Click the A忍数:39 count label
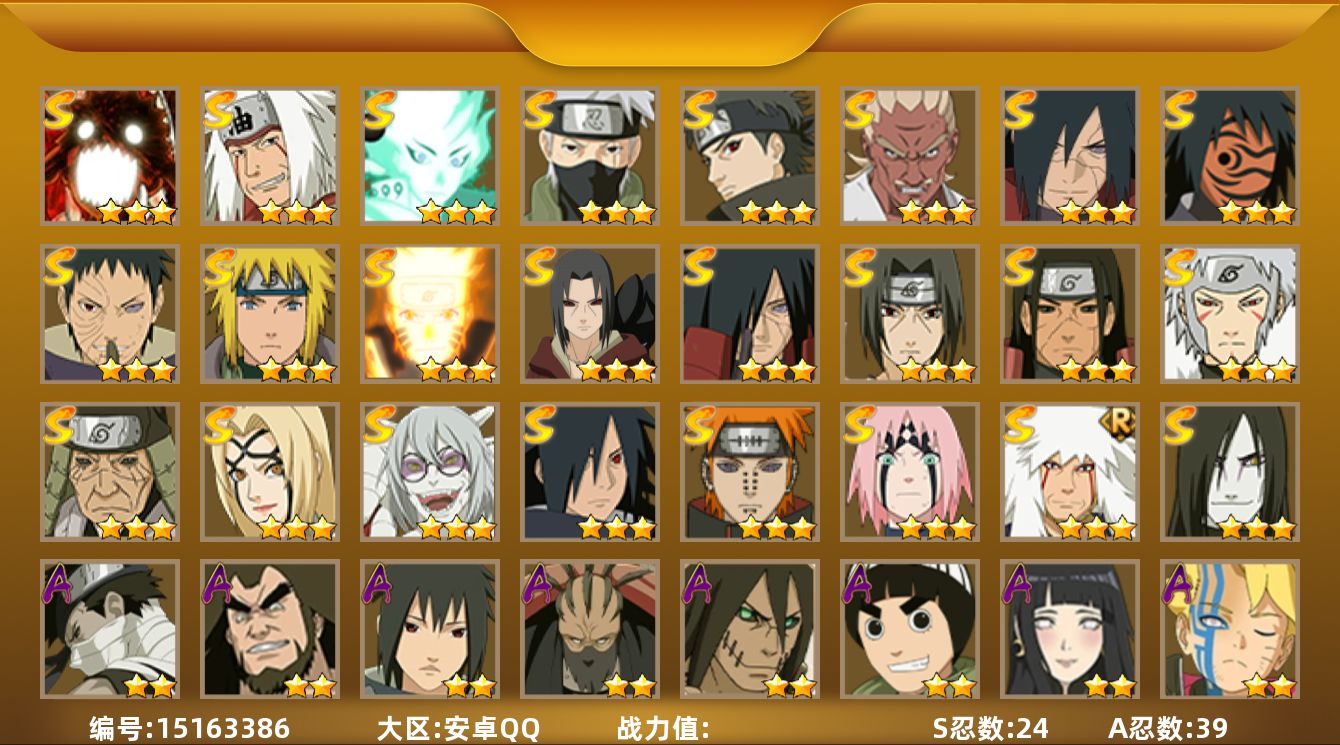Screen dimensions: 1340x745 pos(1168,728)
